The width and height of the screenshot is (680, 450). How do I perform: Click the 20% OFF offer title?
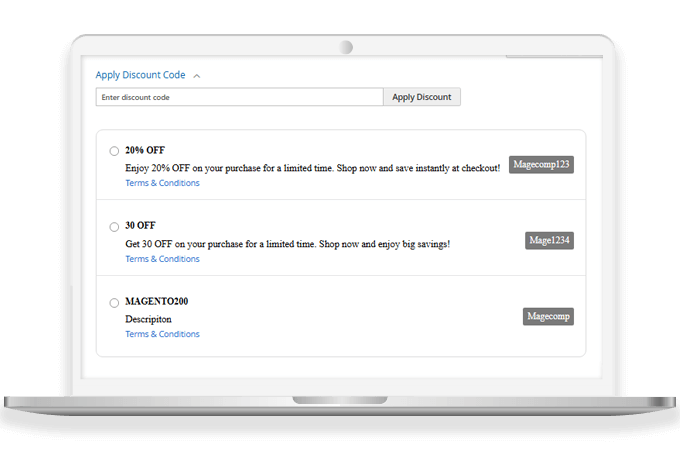(145, 150)
